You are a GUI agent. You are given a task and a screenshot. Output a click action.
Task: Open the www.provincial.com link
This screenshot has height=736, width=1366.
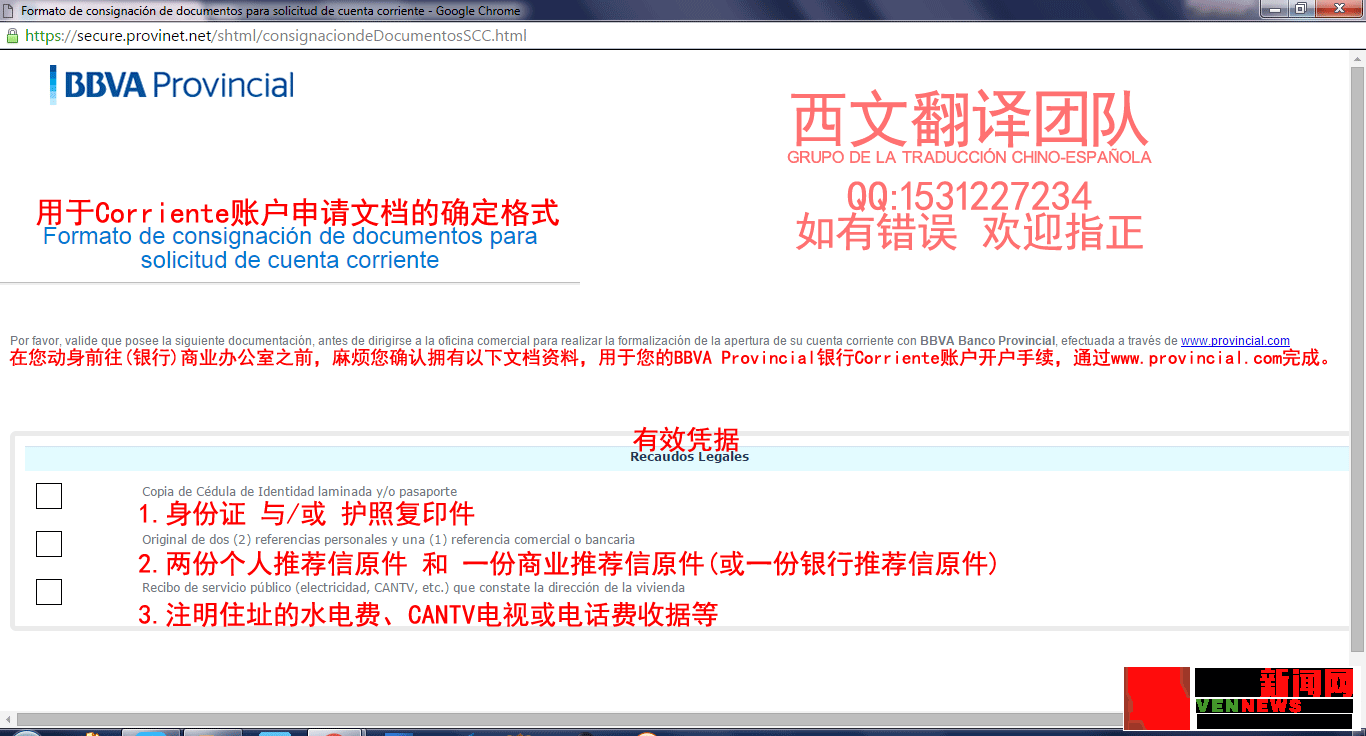point(1235,341)
